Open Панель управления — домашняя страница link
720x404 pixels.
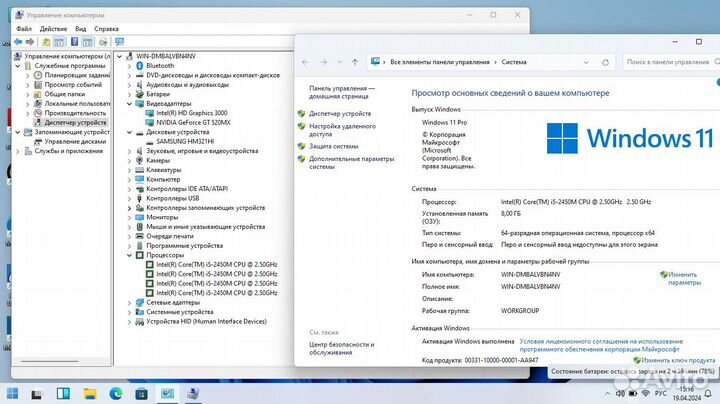[x=342, y=92]
